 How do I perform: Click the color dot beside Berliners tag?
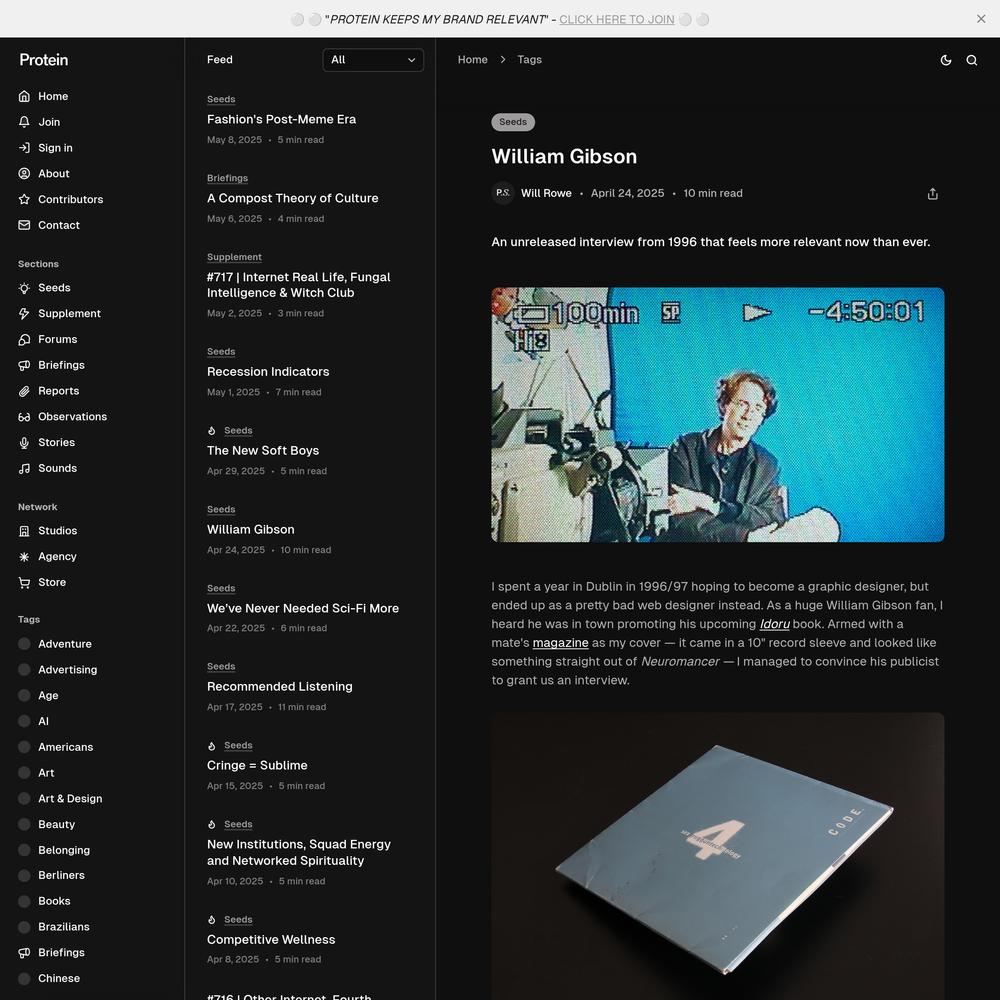(x=24, y=876)
